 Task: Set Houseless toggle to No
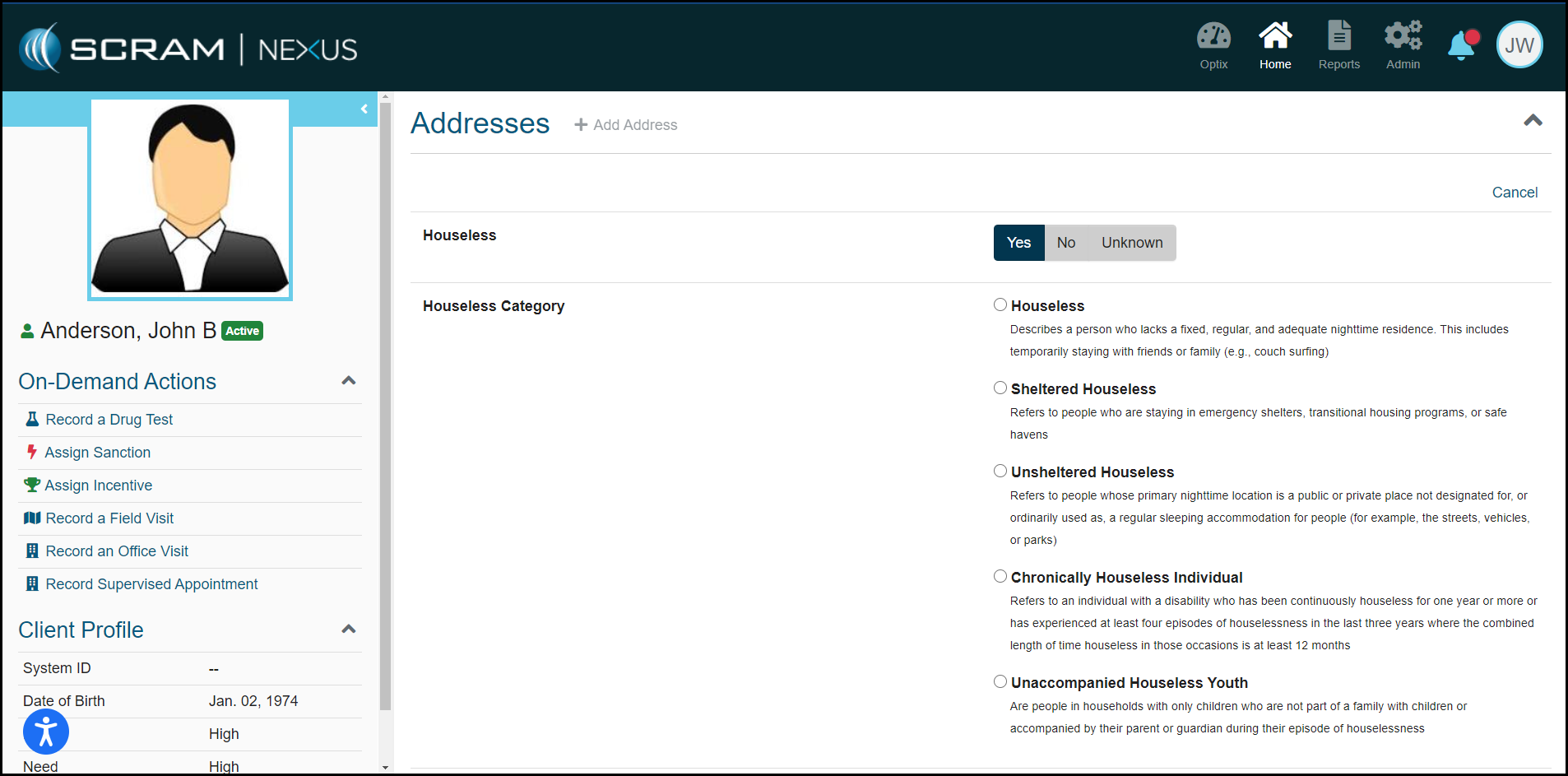click(x=1065, y=243)
